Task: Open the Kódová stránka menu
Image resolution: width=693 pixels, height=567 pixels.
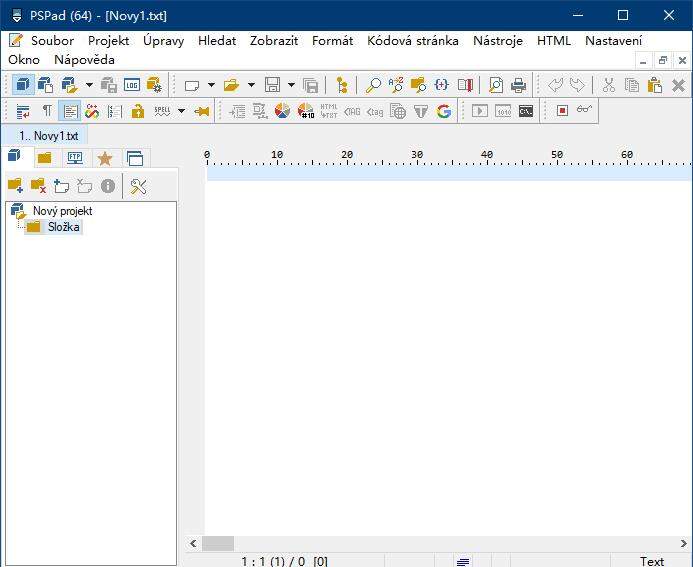Action: (413, 41)
